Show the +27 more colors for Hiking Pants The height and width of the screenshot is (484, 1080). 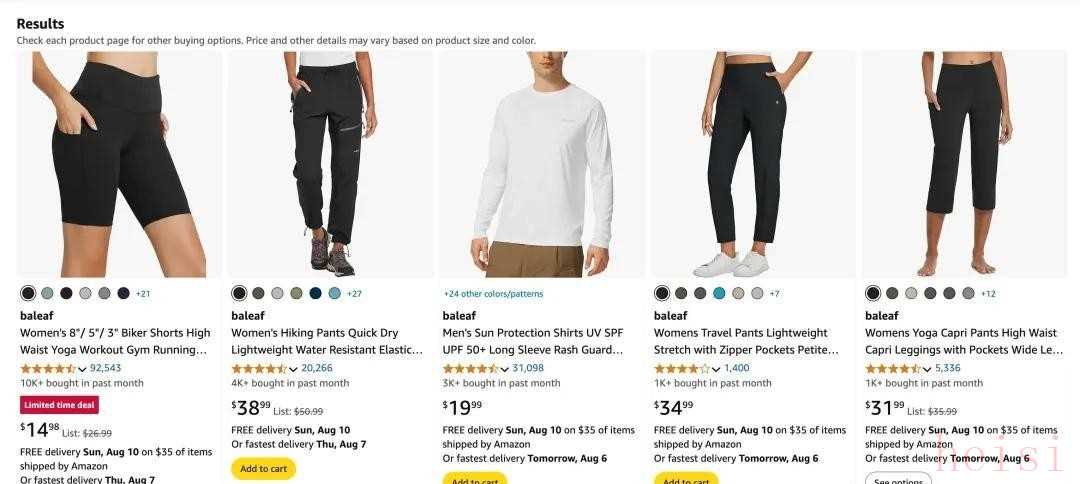point(355,294)
